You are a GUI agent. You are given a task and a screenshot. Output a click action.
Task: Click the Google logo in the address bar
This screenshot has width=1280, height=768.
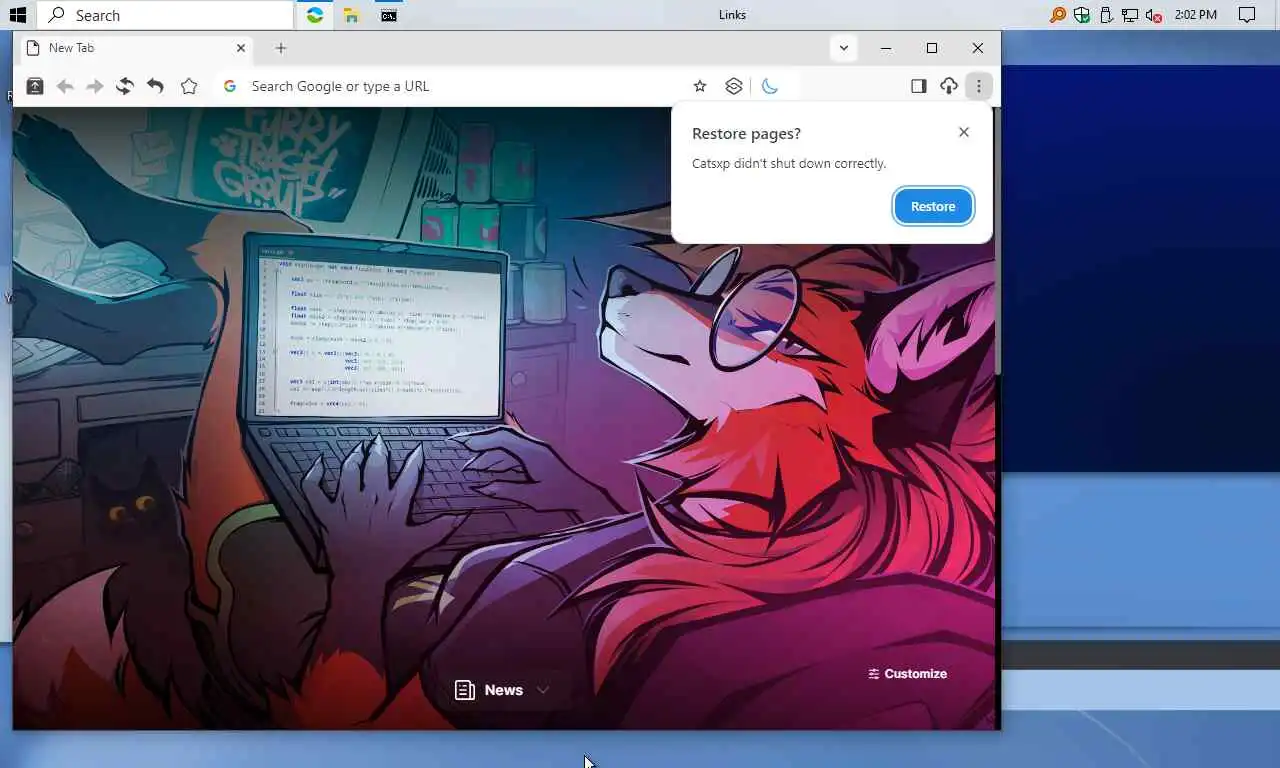coord(230,86)
